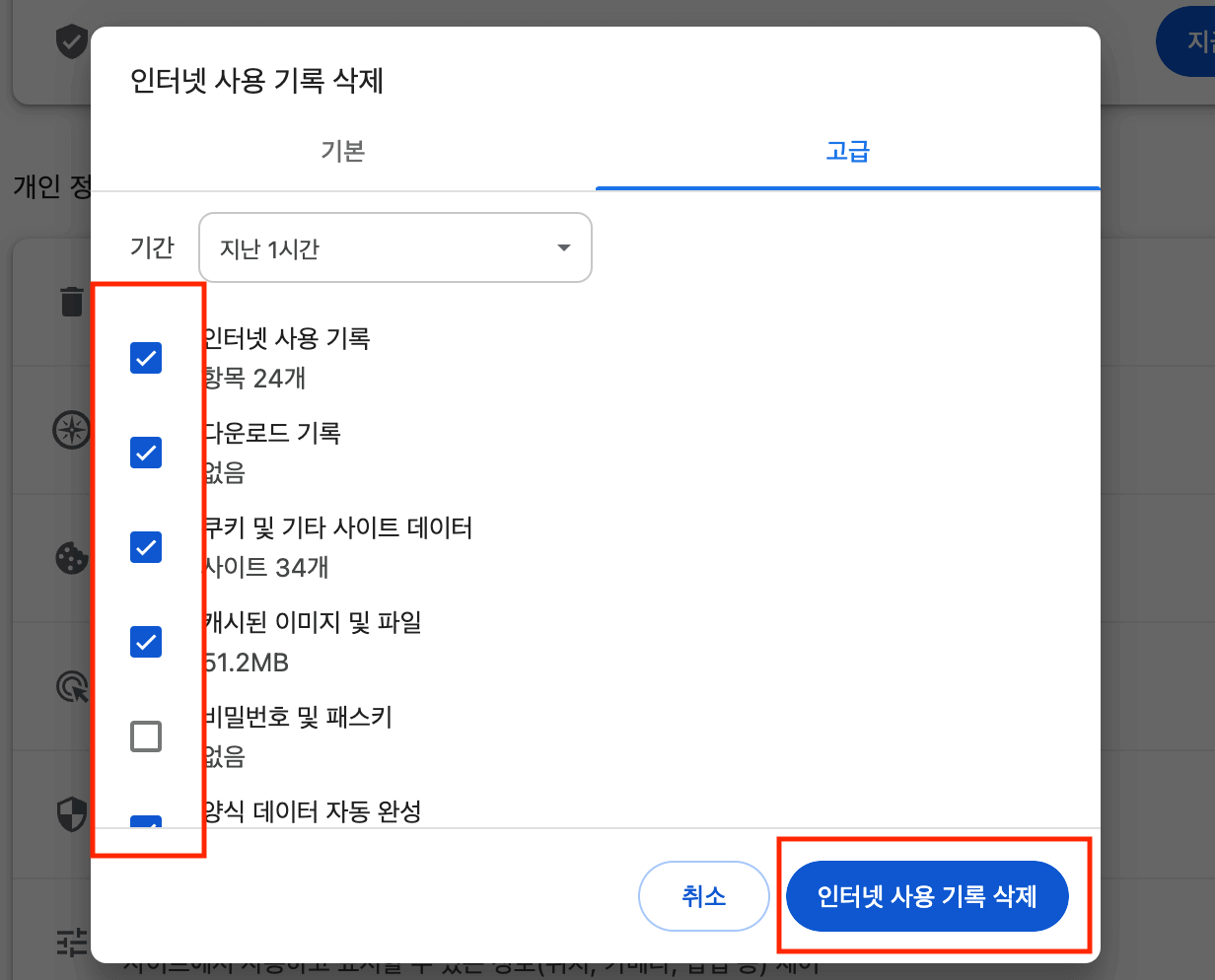The image size is (1215, 980).
Task: Click 취소 to cancel deletion
Action: 703,896
